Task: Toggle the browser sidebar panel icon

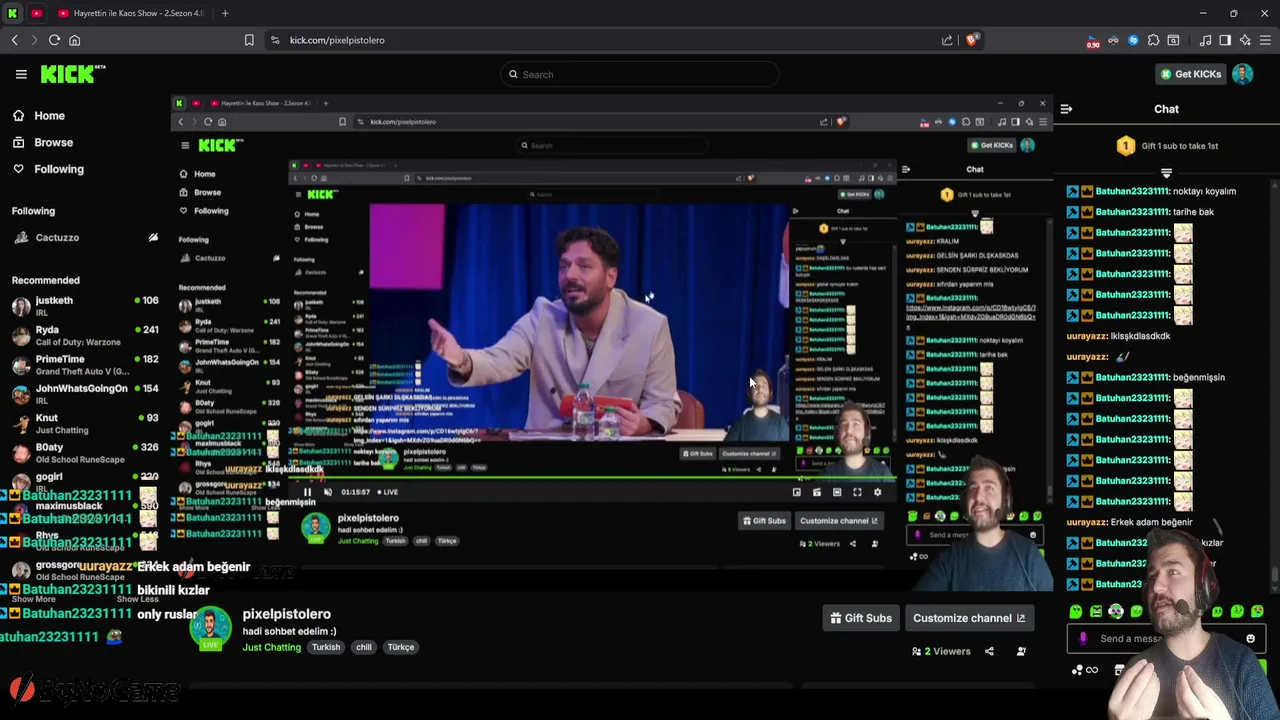Action: (1225, 40)
